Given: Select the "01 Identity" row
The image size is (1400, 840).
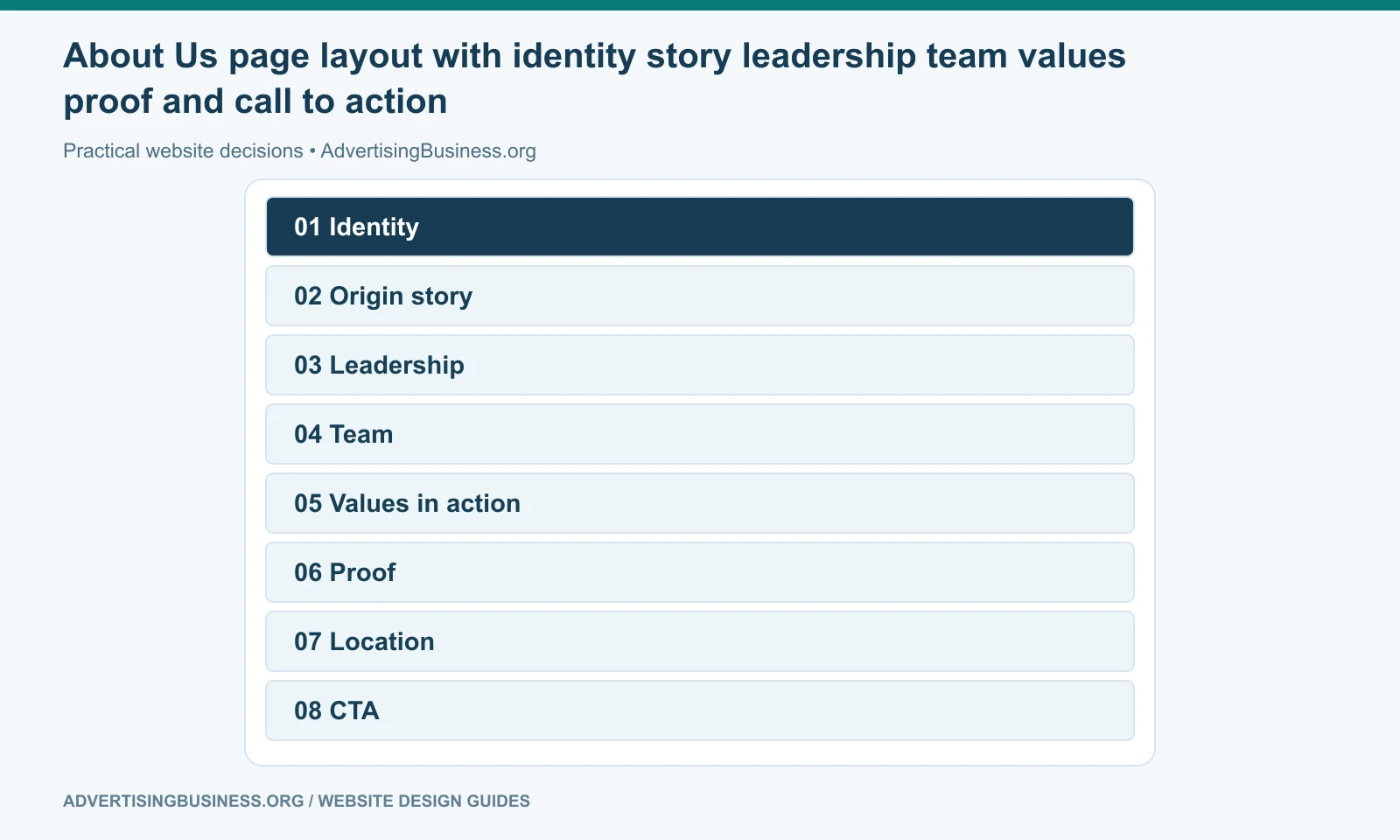Looking at the screenshot, I should pyautogui.click(x=700, y=227).
